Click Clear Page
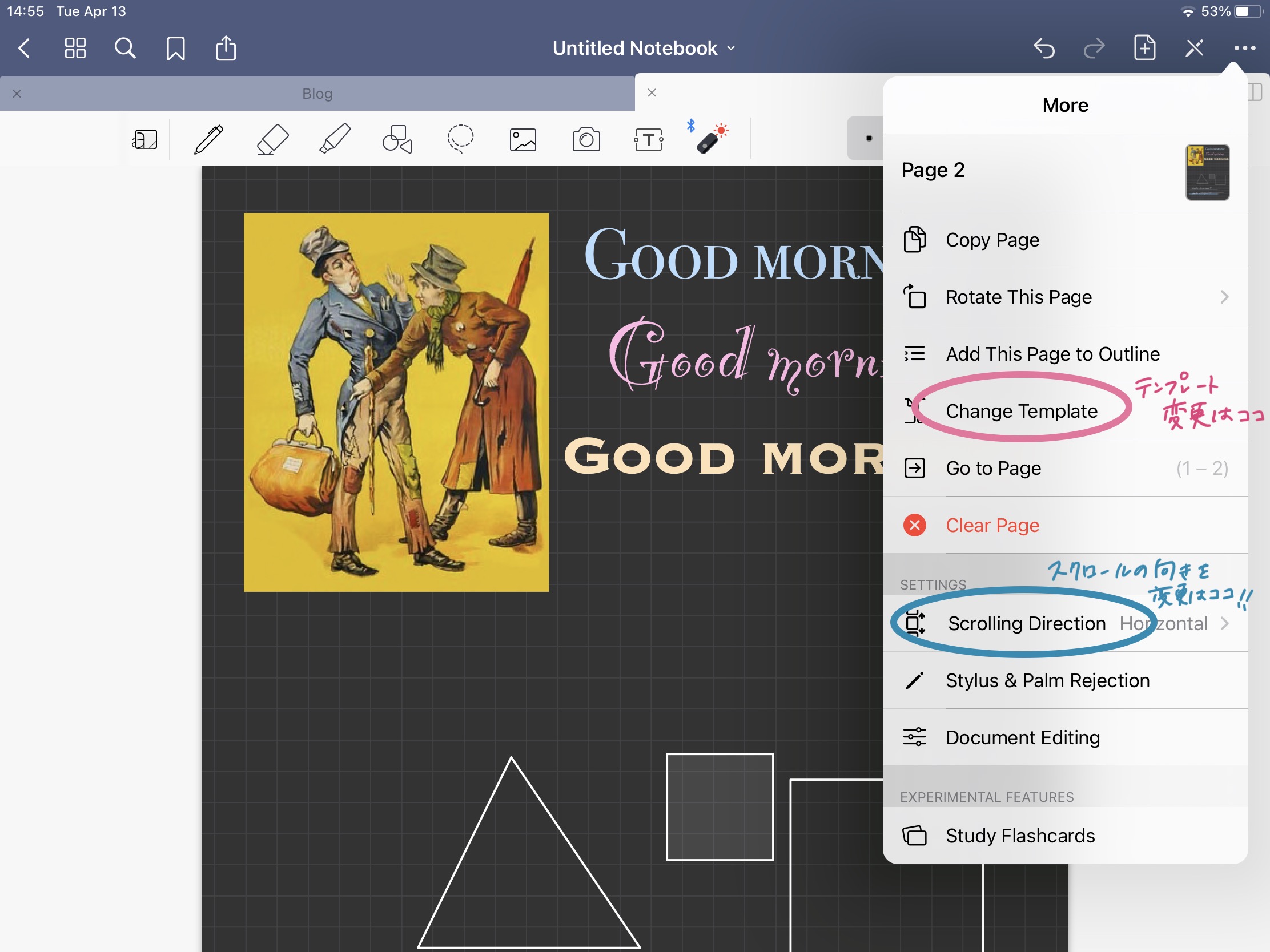 (992, 525)
